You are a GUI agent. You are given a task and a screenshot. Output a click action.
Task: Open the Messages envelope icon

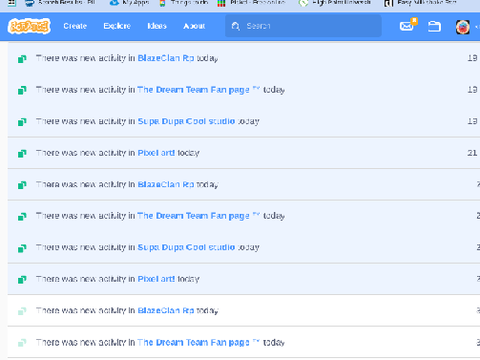coord(407,26)
